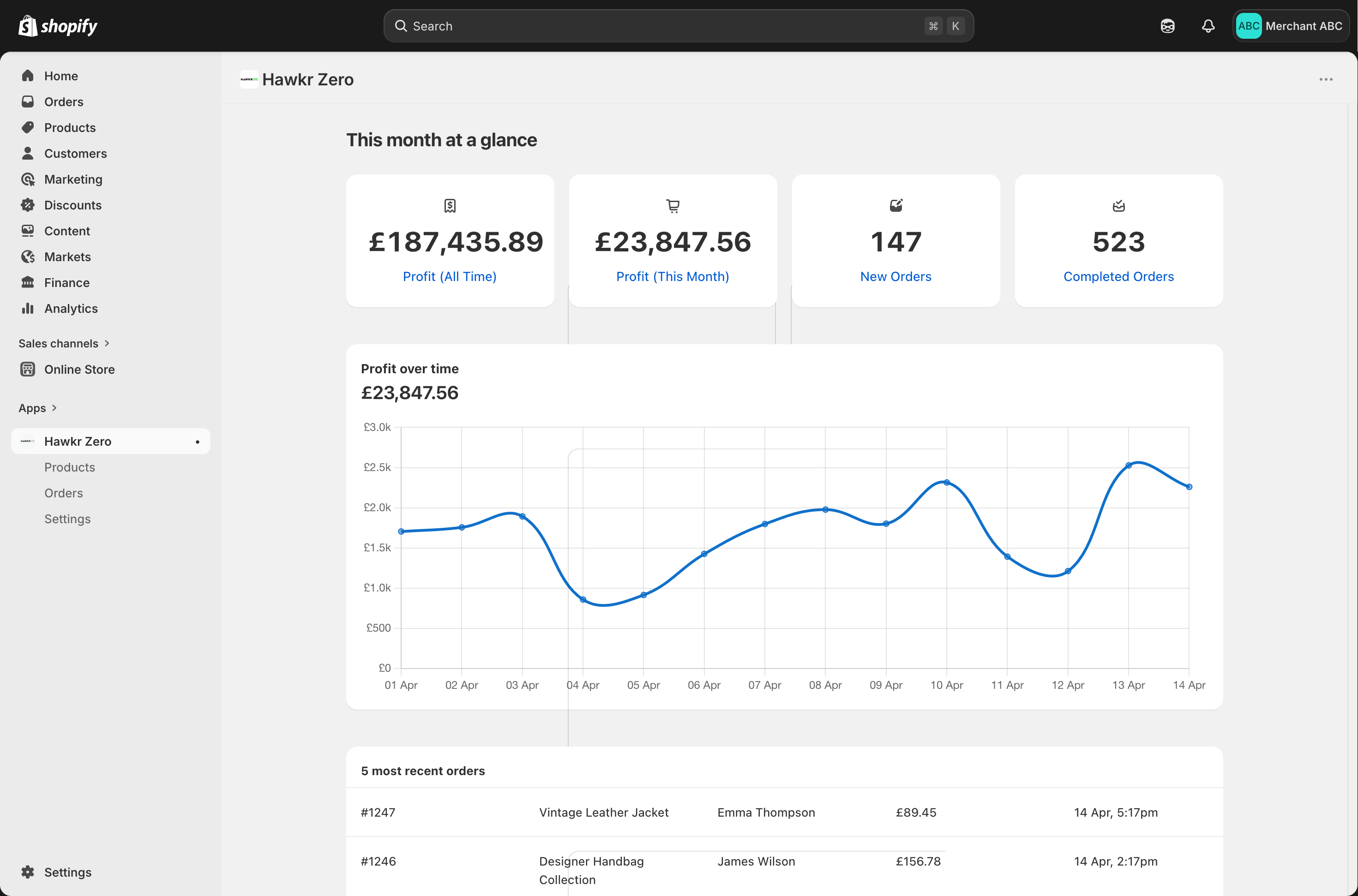
Task: Open the Profit (All Time) link
Action: 449,276
